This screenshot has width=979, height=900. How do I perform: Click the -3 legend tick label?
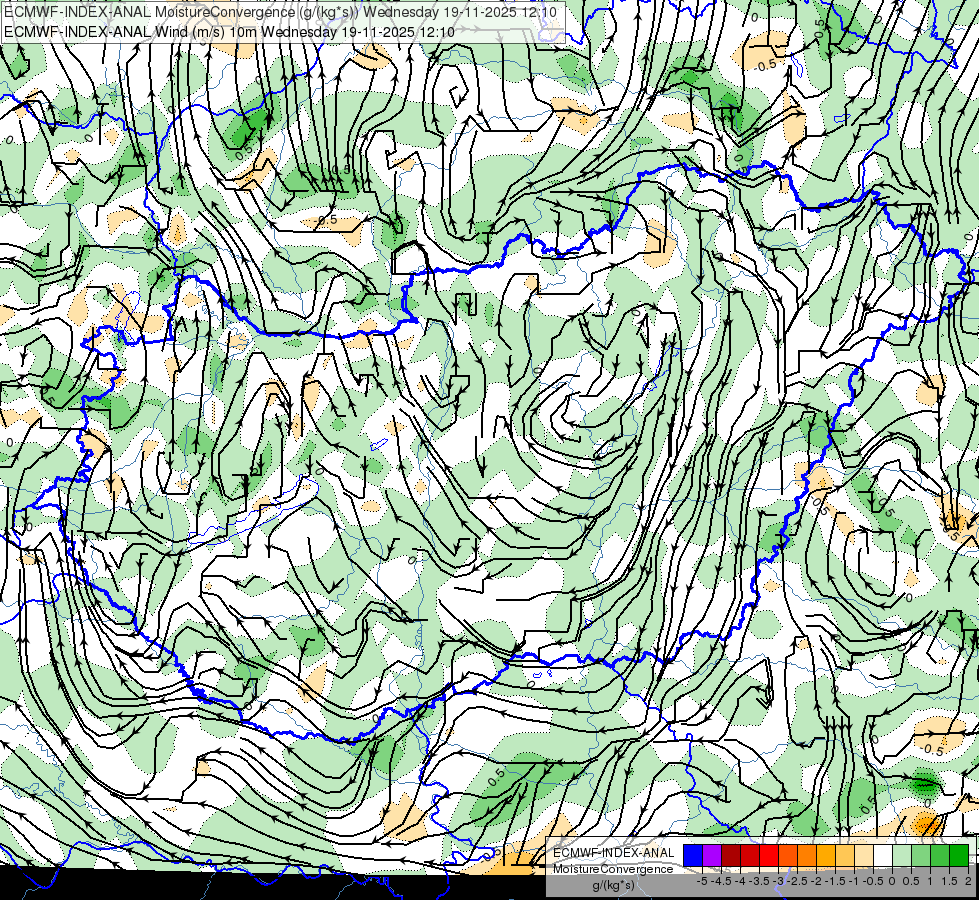coord(778,881)
